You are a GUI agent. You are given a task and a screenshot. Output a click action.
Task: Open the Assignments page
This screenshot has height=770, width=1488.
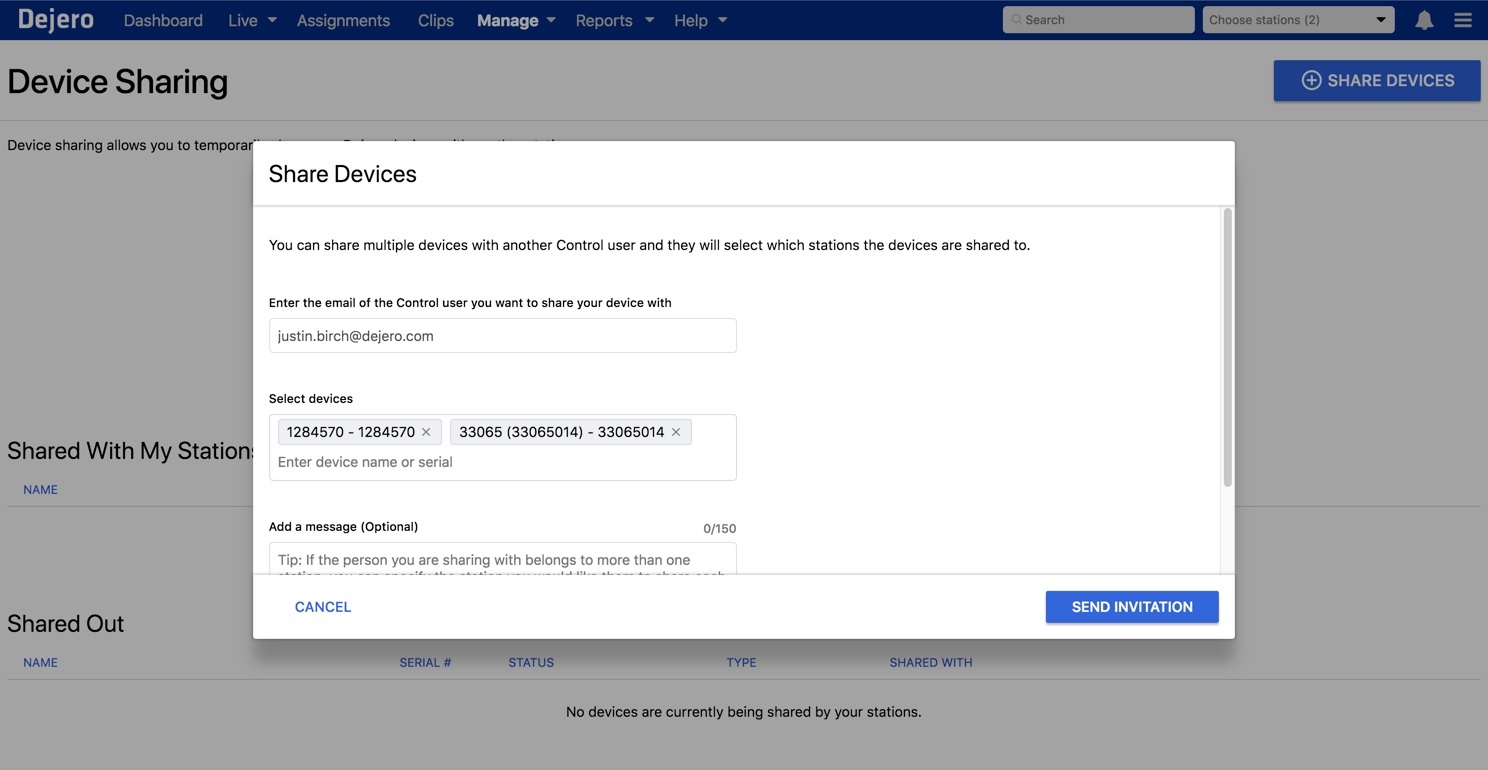tap(343, 20)
